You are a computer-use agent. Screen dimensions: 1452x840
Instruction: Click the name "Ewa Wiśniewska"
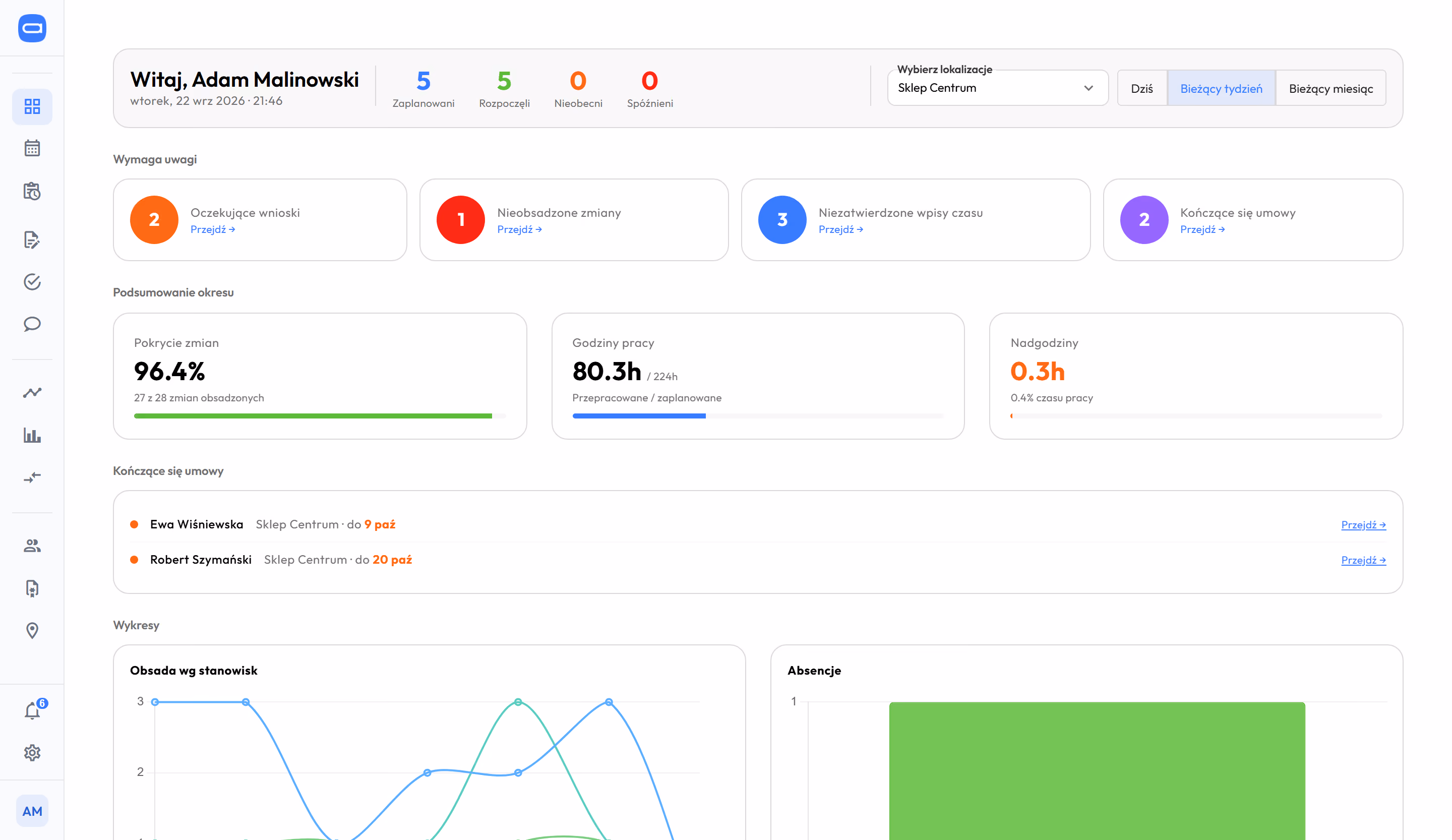pos(197,524)
